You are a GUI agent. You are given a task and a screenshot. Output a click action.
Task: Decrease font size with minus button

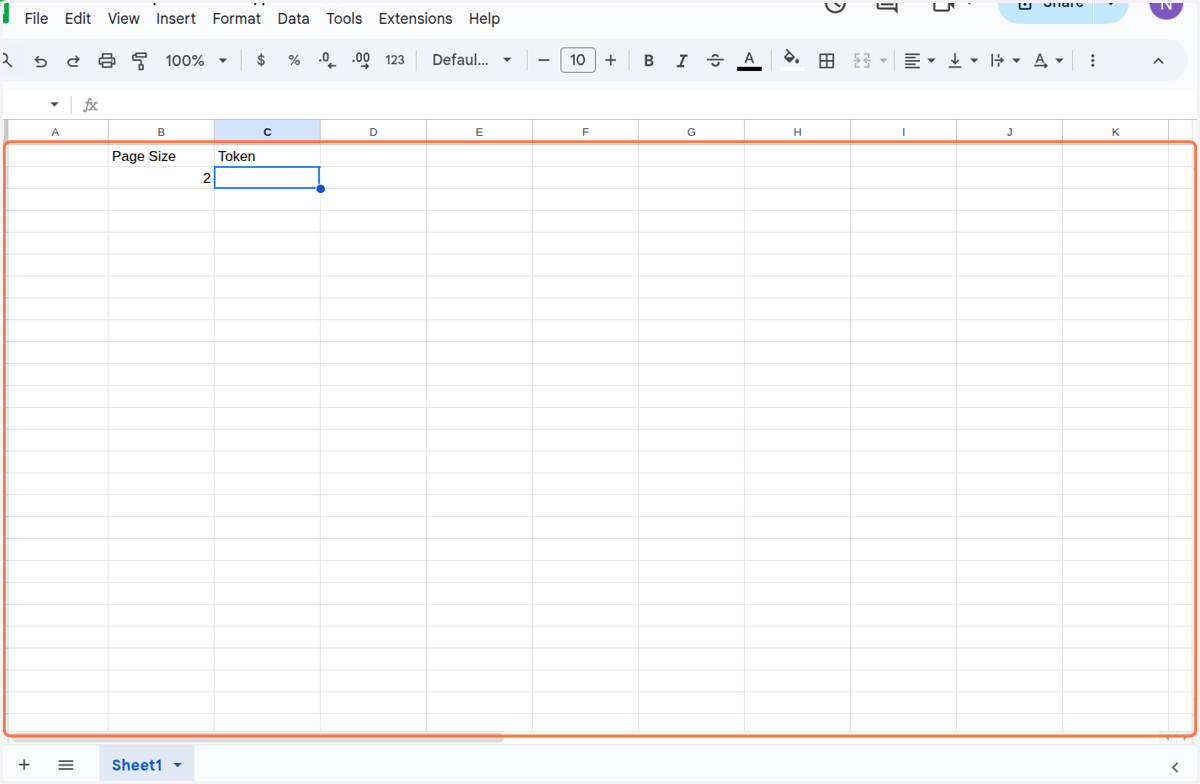coord(544,60)
